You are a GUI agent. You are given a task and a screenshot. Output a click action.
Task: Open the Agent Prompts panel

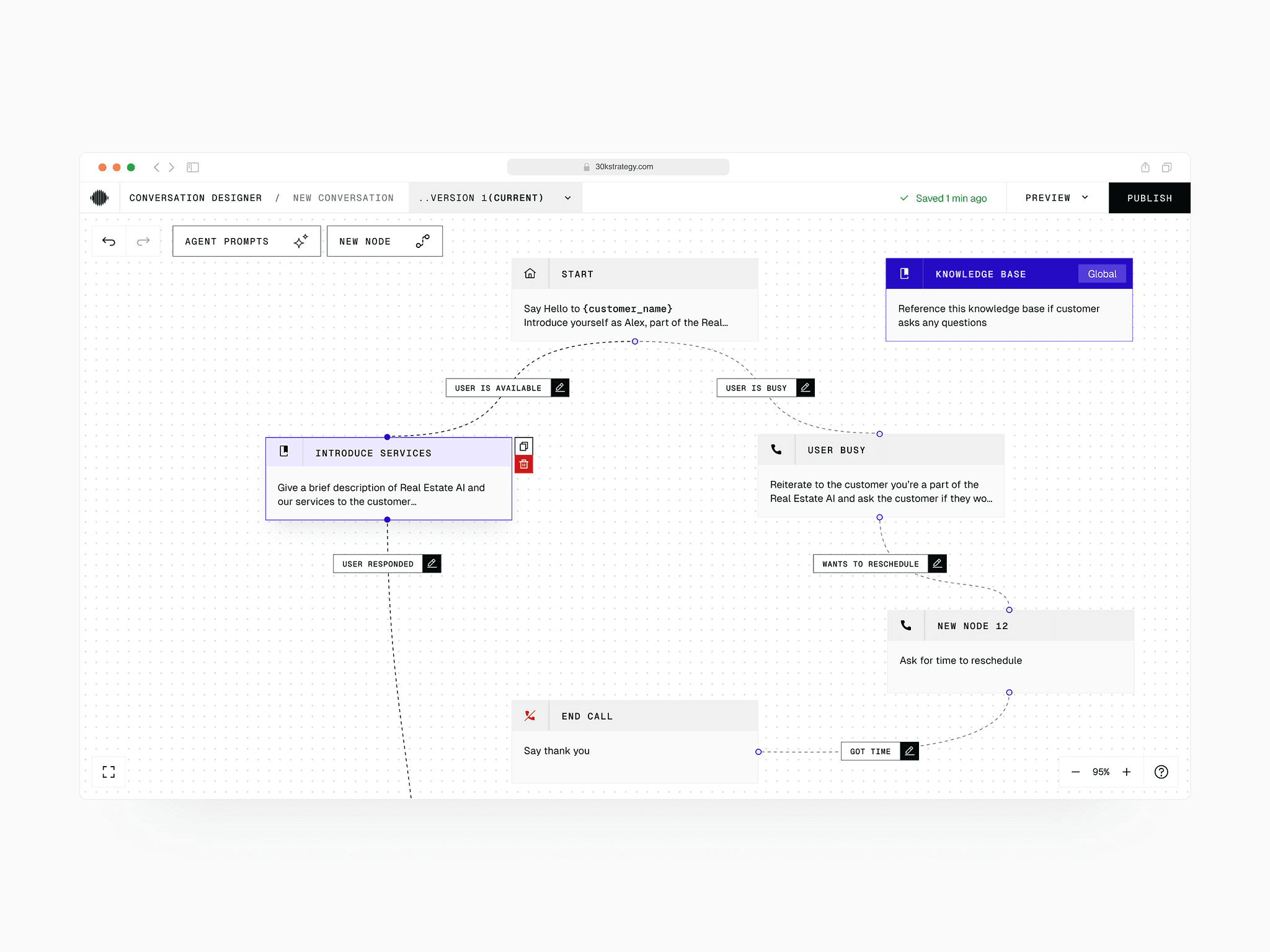click(246, 242)
